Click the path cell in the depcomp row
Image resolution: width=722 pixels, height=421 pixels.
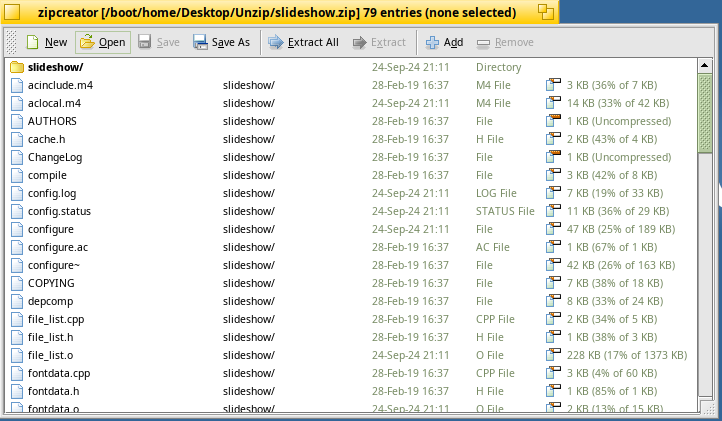pyautogui.click(x=249, y=301)
